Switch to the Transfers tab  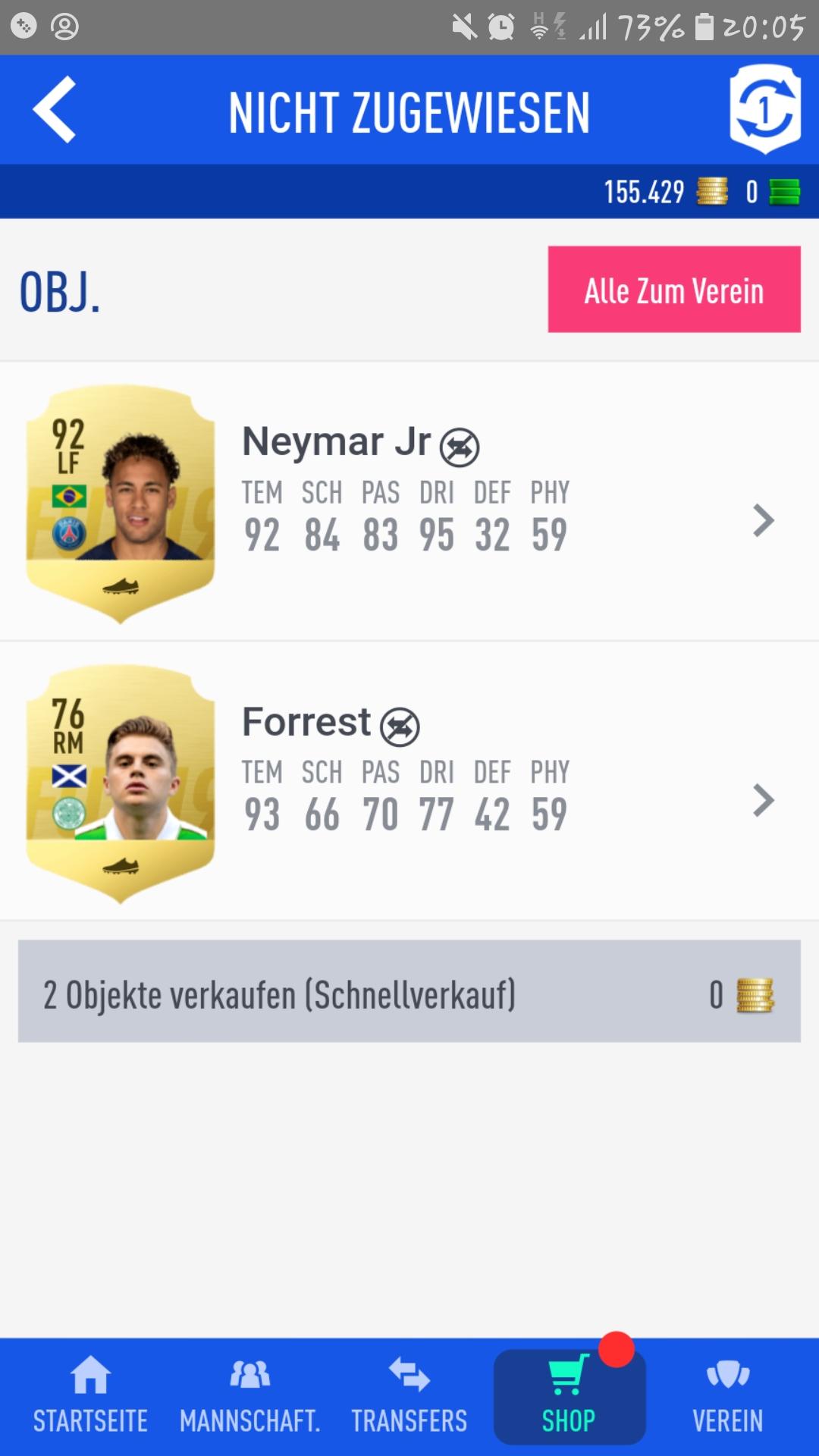409,1397
